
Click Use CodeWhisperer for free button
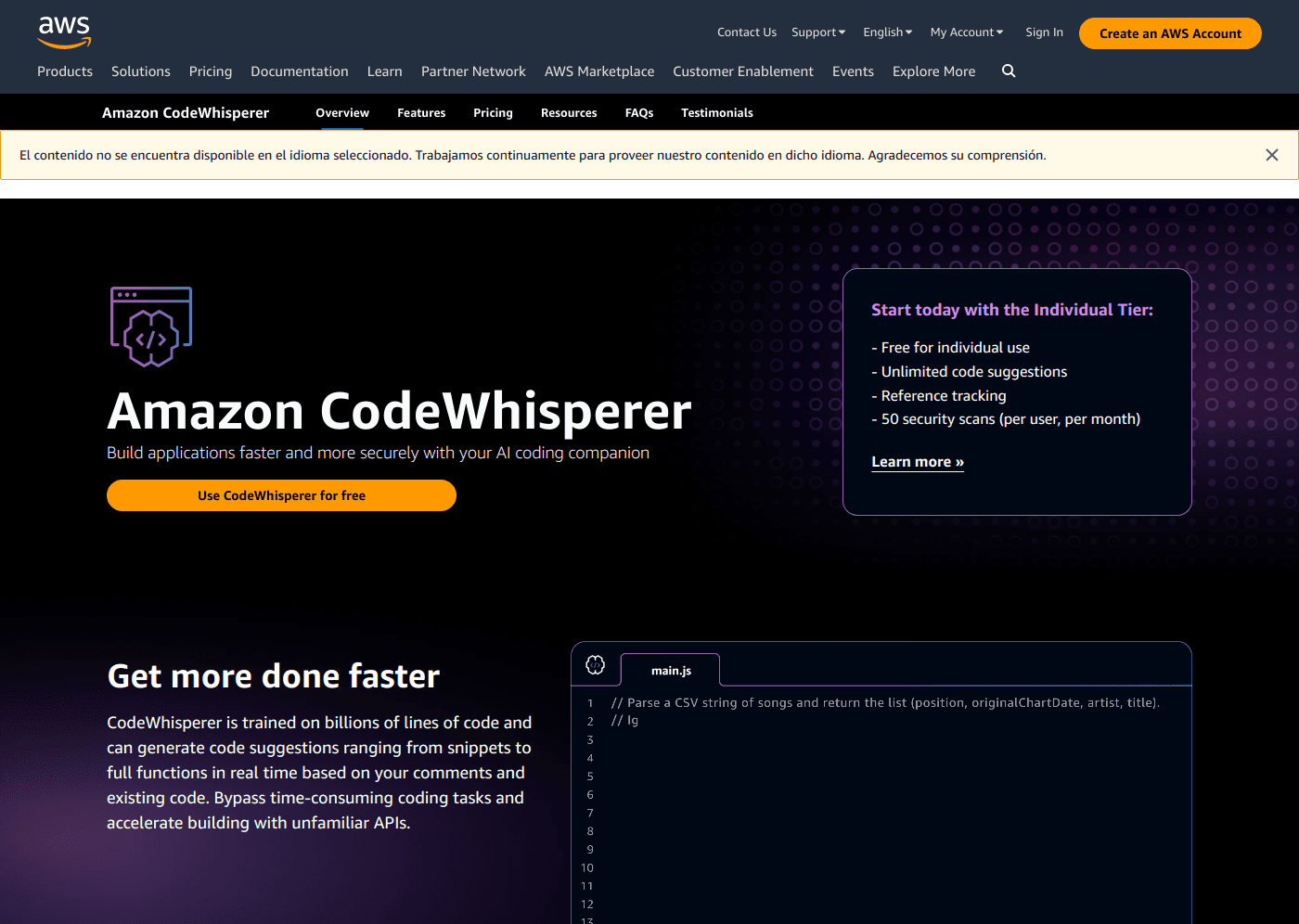coord(281,495)
